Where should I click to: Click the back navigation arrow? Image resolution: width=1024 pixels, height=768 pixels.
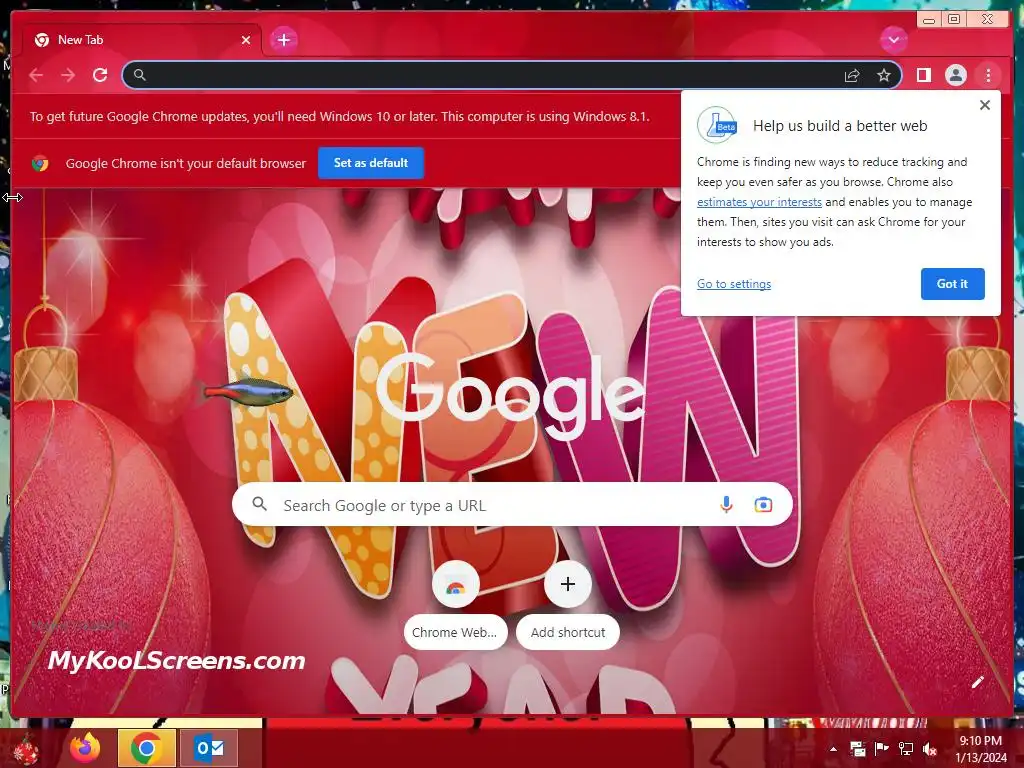[x=36, y=75]
